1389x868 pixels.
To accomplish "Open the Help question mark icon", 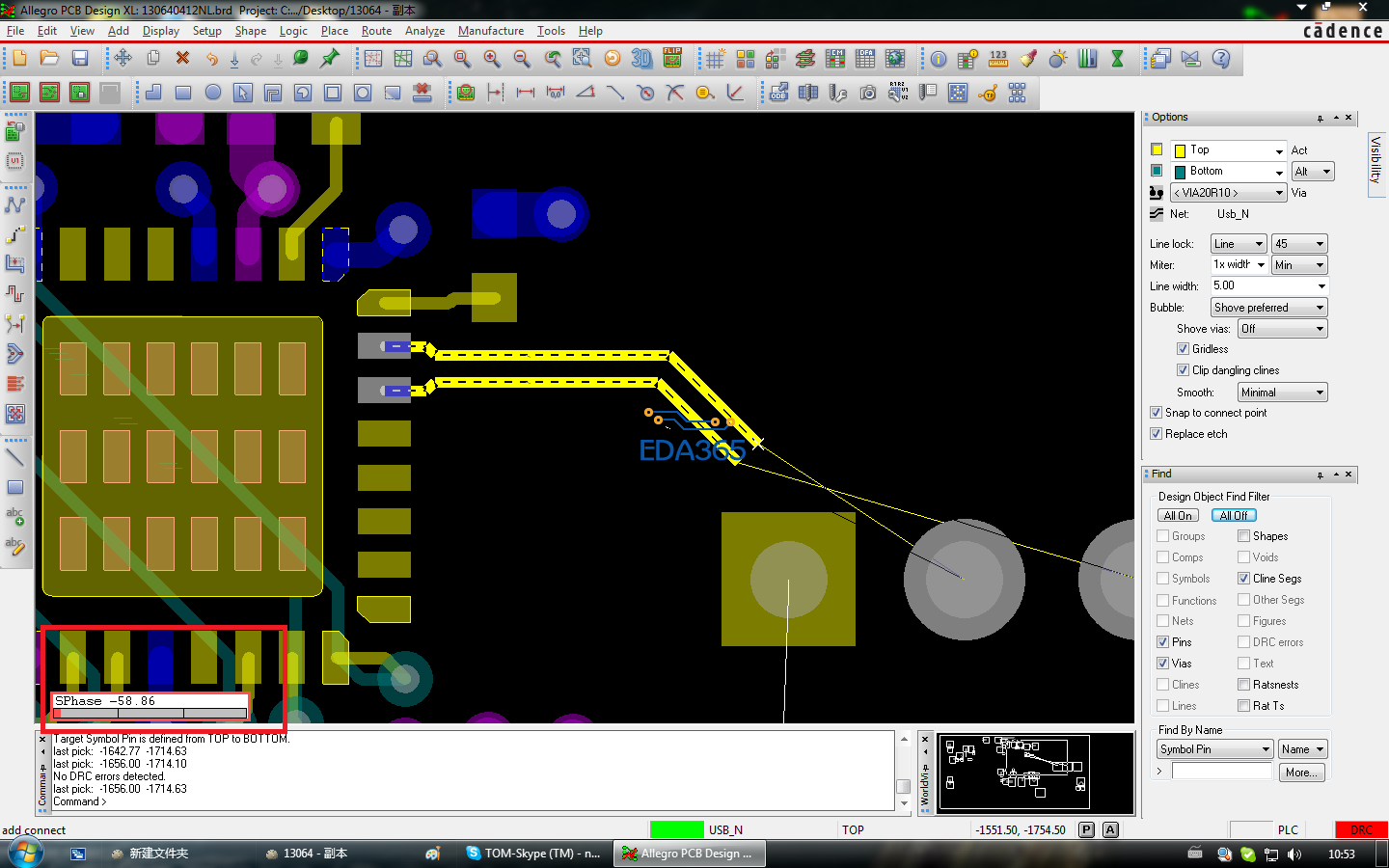I will tap(1221, 59).
